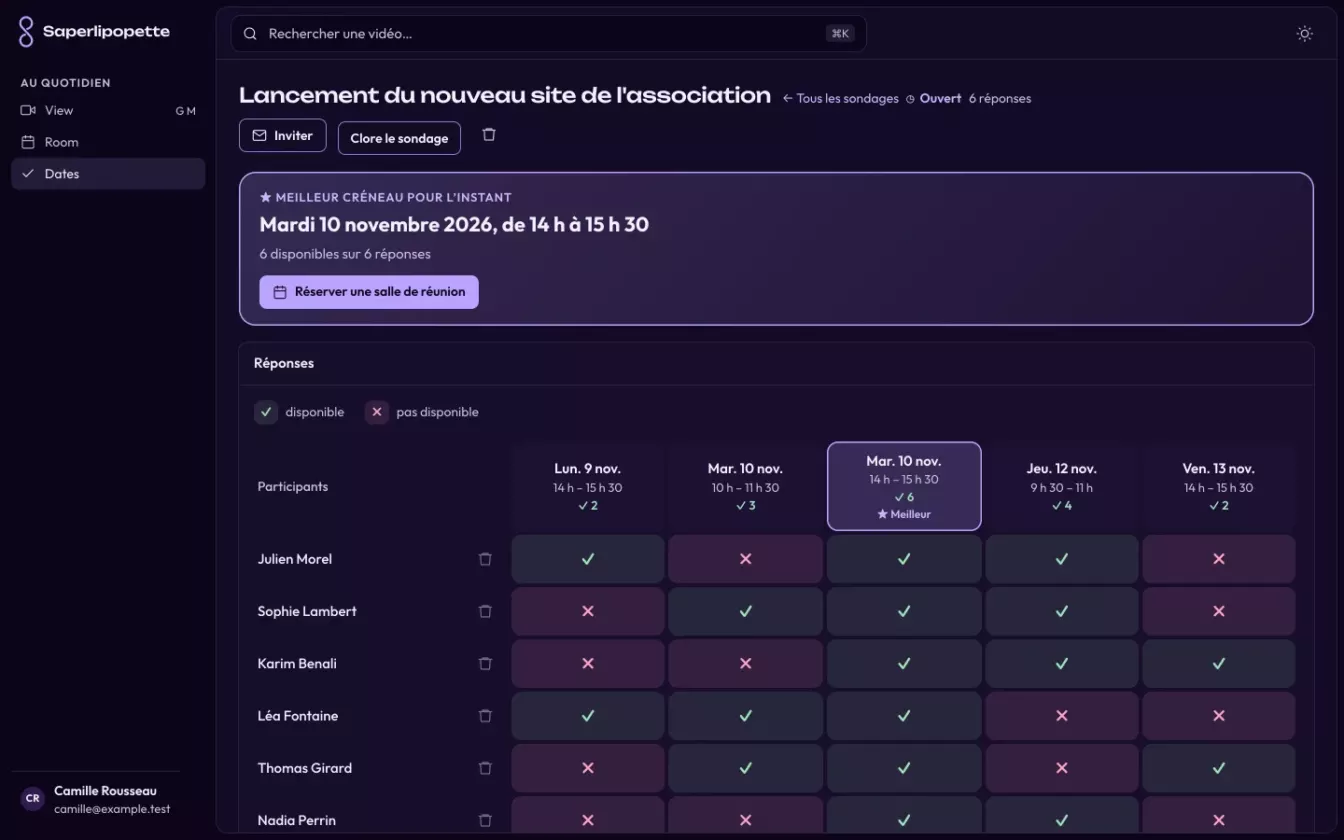This screenshot has width=1344, height=840.
Task: Click Léa Fontaine's Jeu. 12 nov. unavailable cell
Action: point(1062,716)
